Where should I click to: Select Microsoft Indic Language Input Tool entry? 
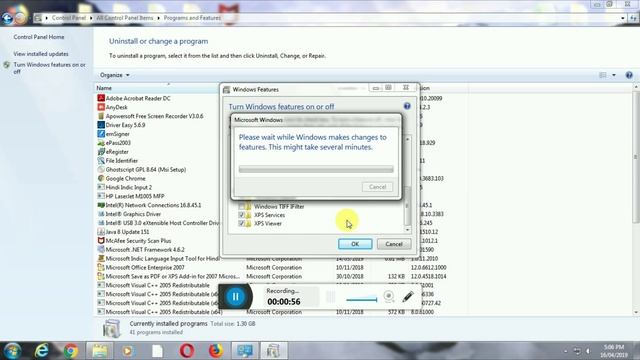tap(162, 259)
